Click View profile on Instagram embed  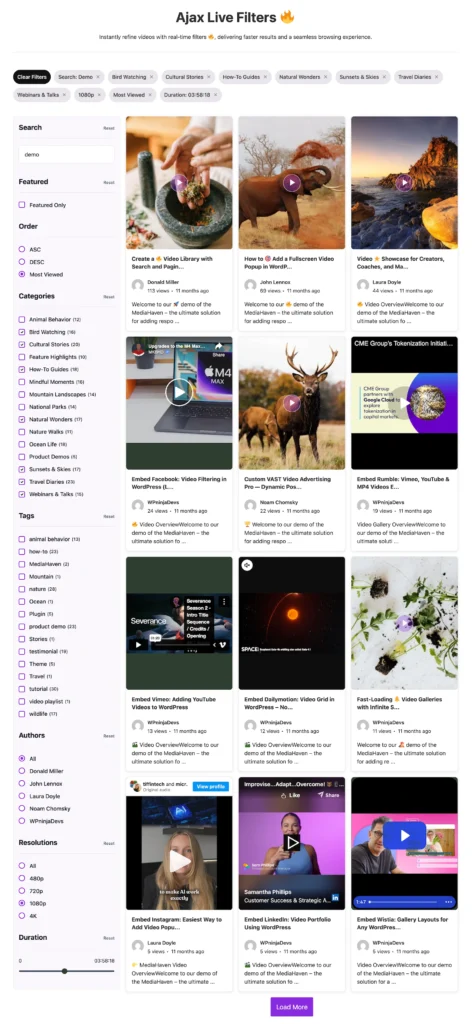[210, 786]
